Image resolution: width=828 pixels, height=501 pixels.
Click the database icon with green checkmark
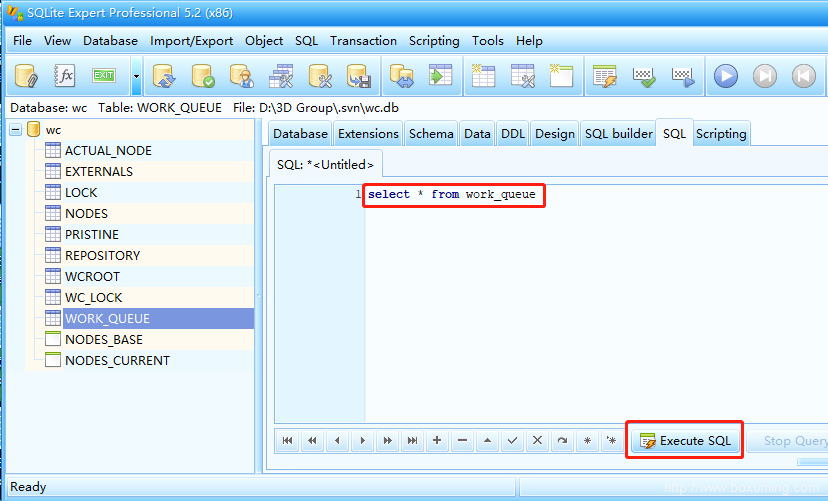tap(203, 76)
